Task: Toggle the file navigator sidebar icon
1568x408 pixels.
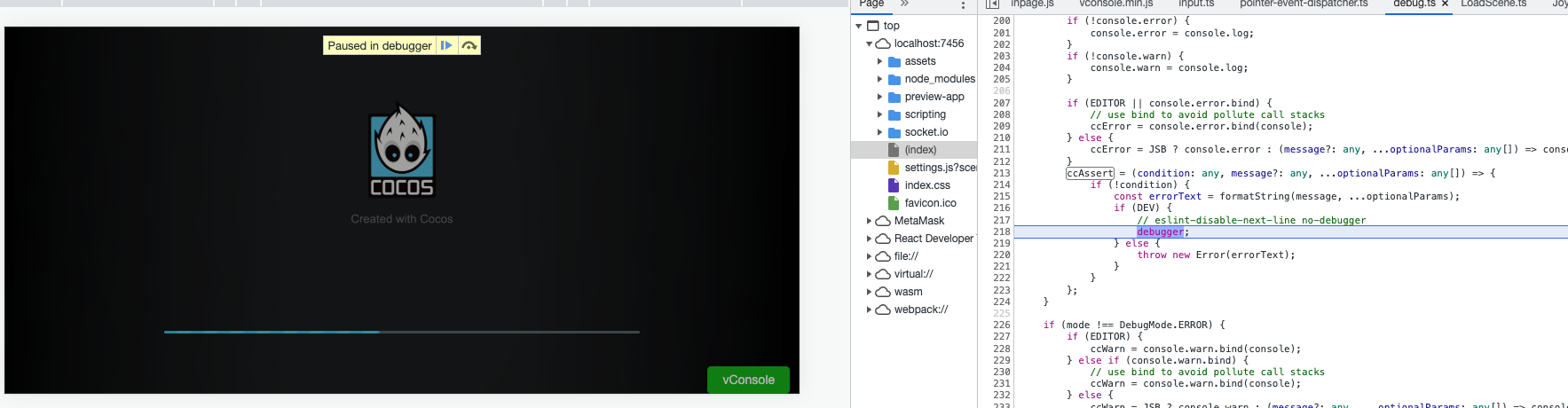Action: [x=992, y=4]
